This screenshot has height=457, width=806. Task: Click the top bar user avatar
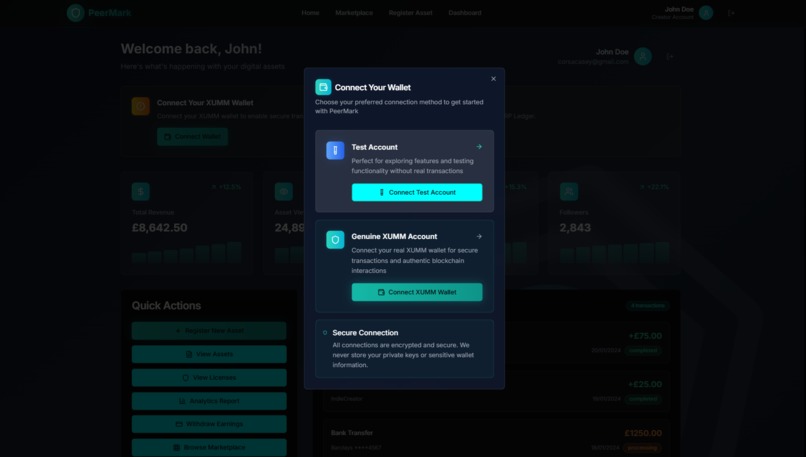click(x=706, y=13)
